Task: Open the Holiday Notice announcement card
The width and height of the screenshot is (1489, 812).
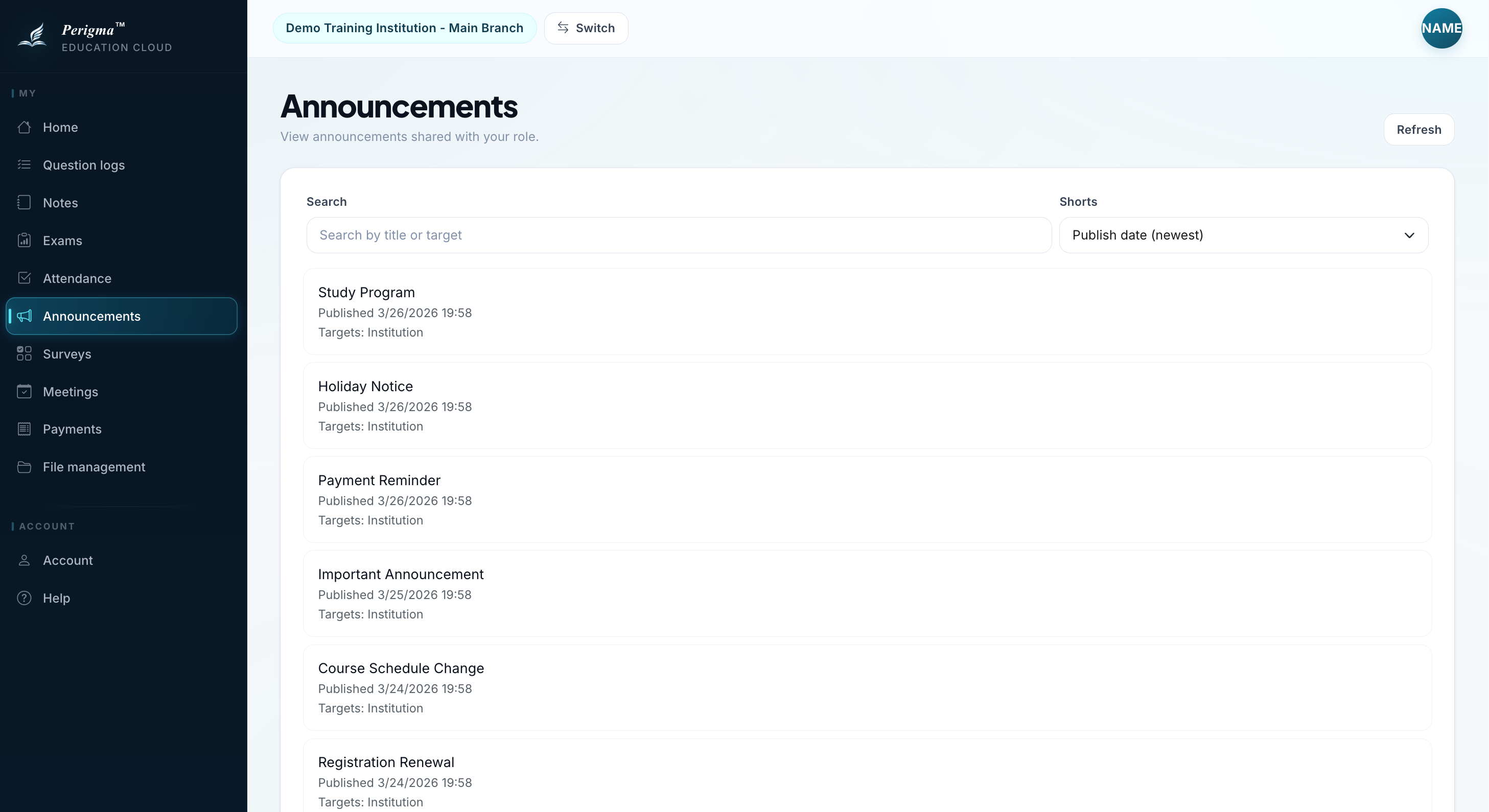Action: pyautogui.click(x=867, y=405)
